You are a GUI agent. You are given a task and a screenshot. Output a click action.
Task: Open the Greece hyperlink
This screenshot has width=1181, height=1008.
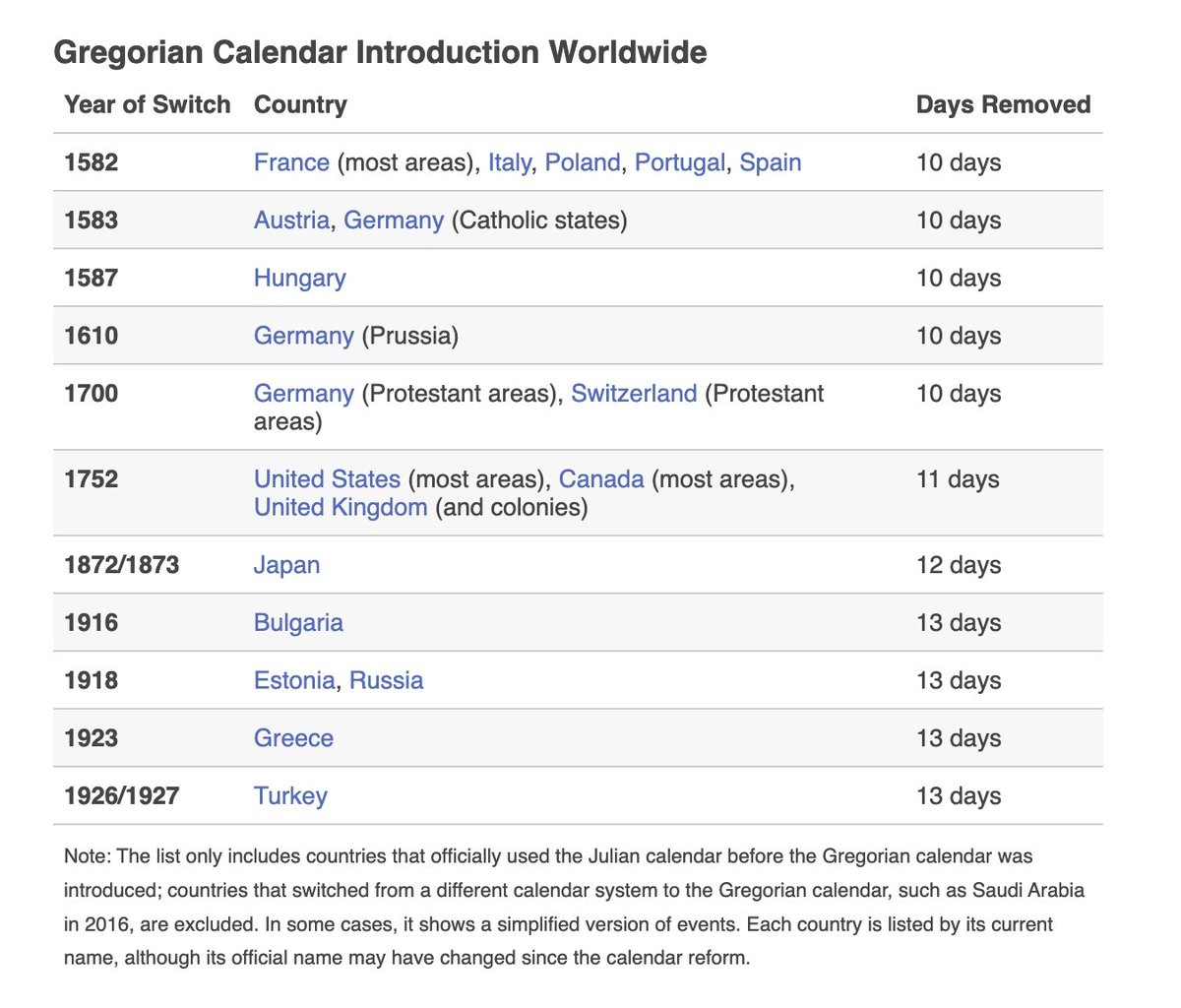click(x=293, y=738)
